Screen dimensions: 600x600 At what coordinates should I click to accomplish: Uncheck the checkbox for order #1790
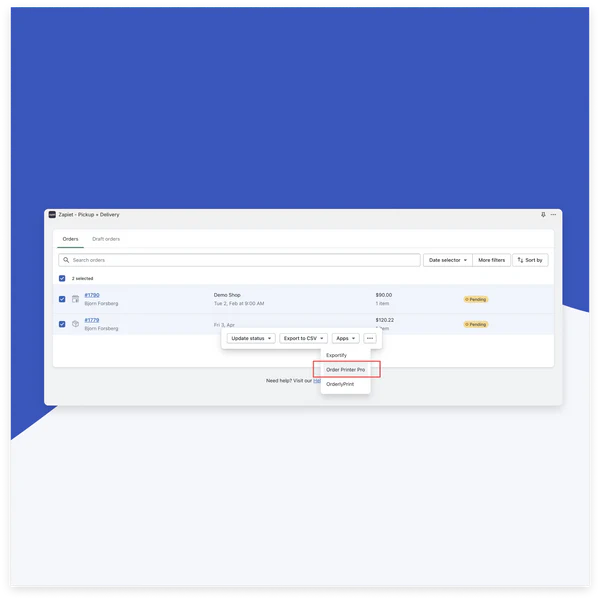coord(62,299)
